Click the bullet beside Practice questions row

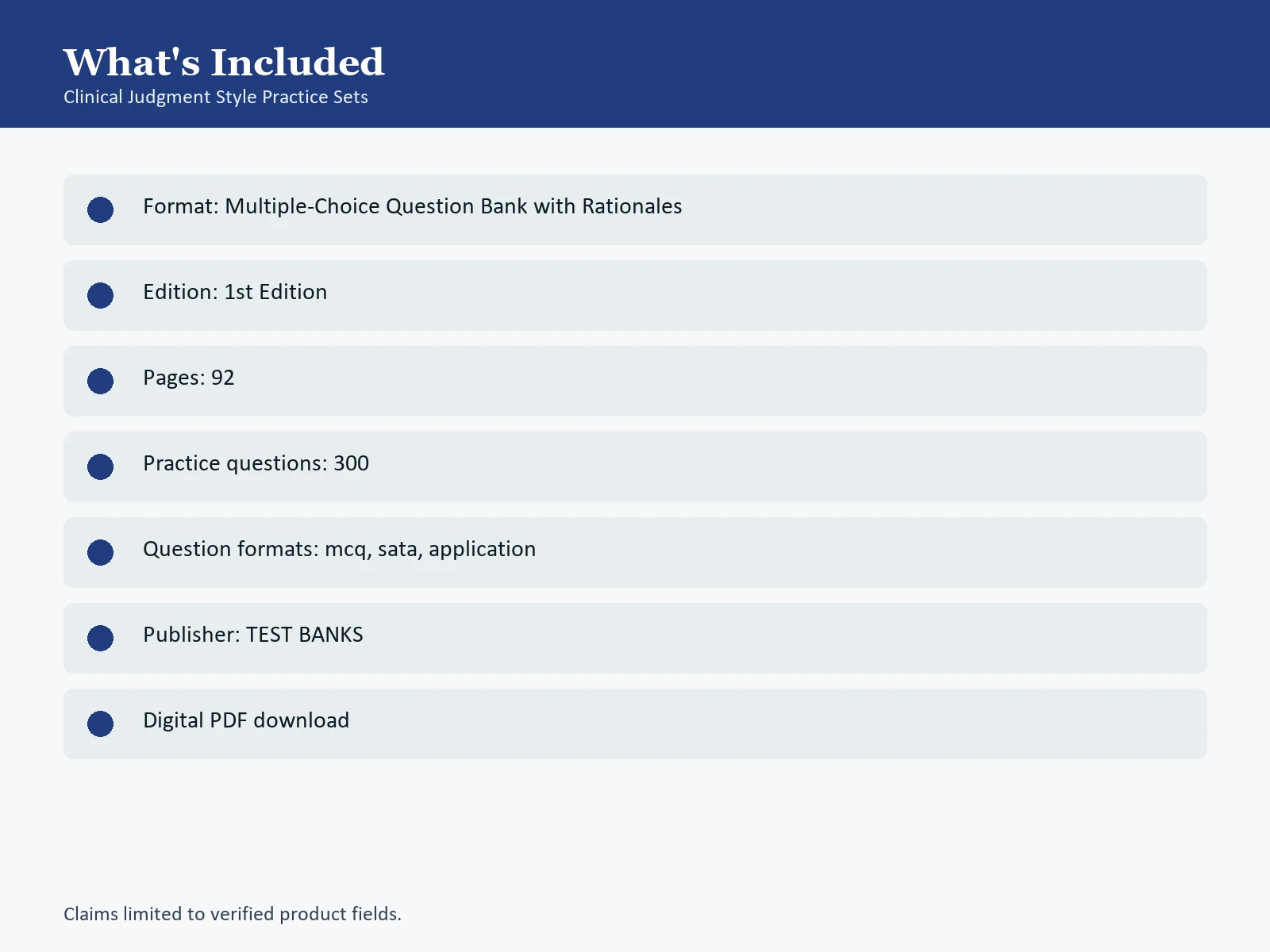tap(100, 466)
